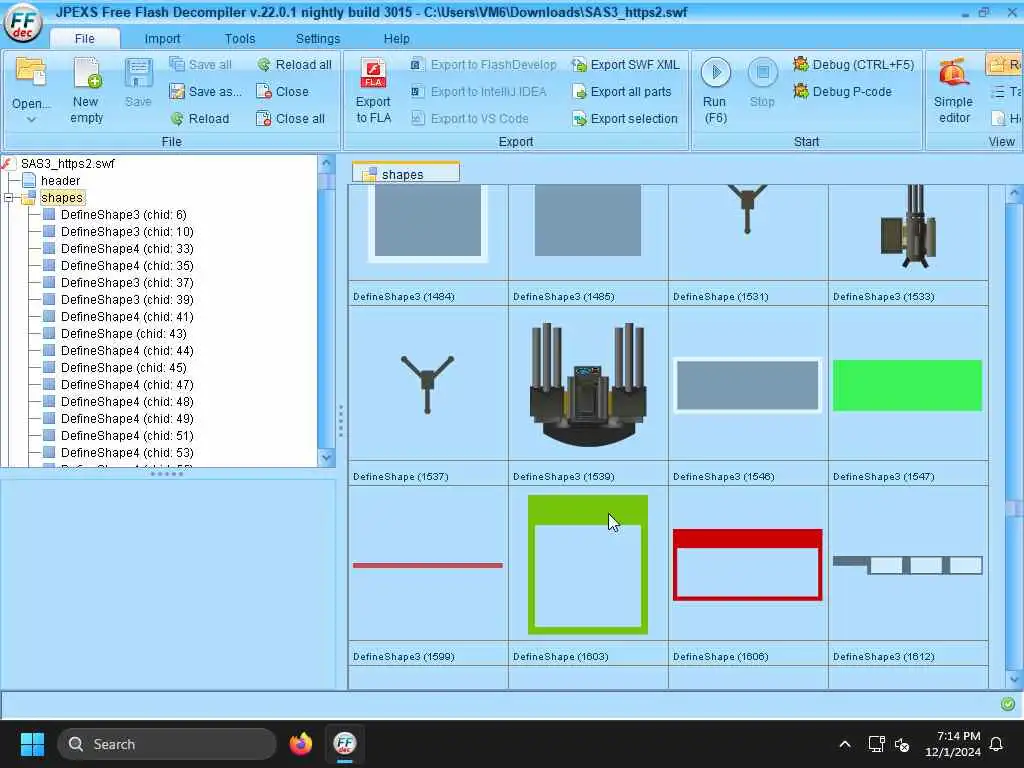Open the File ribbon tab
The height and width of the screenshot is (768, 1024).
click(x=84, y=39)
